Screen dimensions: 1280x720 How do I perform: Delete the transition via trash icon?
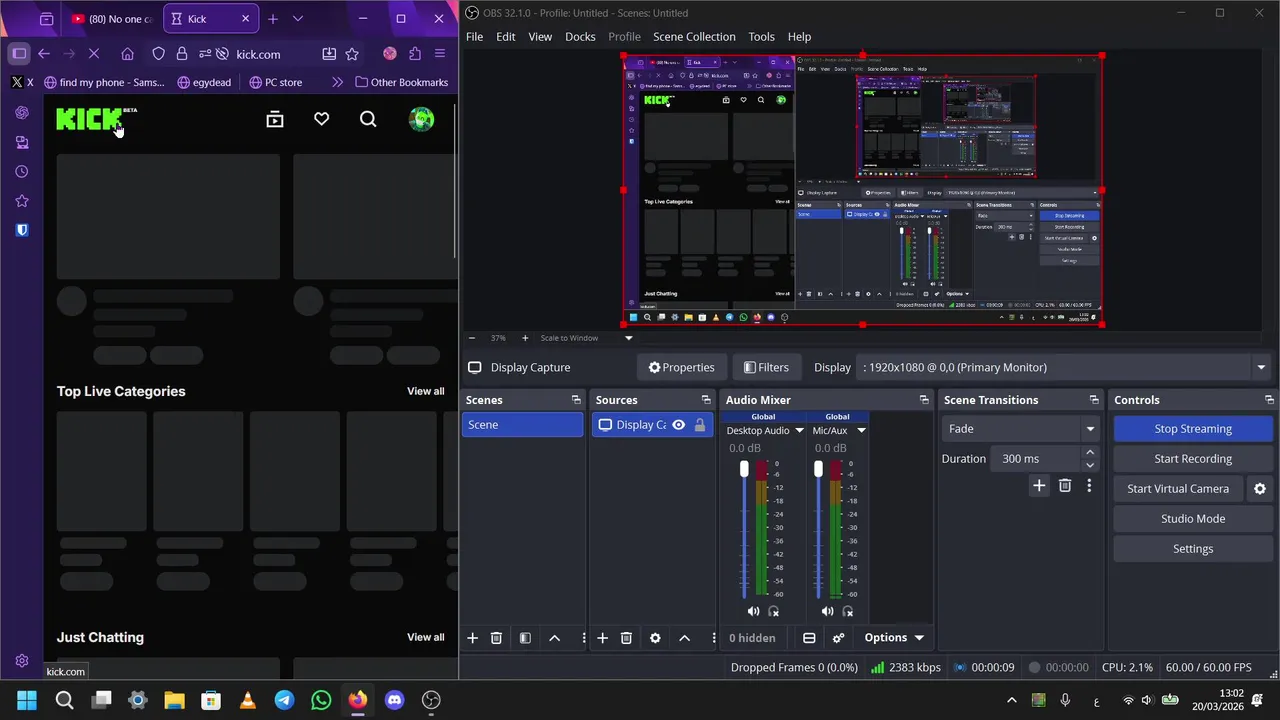tap(1065, 485)
